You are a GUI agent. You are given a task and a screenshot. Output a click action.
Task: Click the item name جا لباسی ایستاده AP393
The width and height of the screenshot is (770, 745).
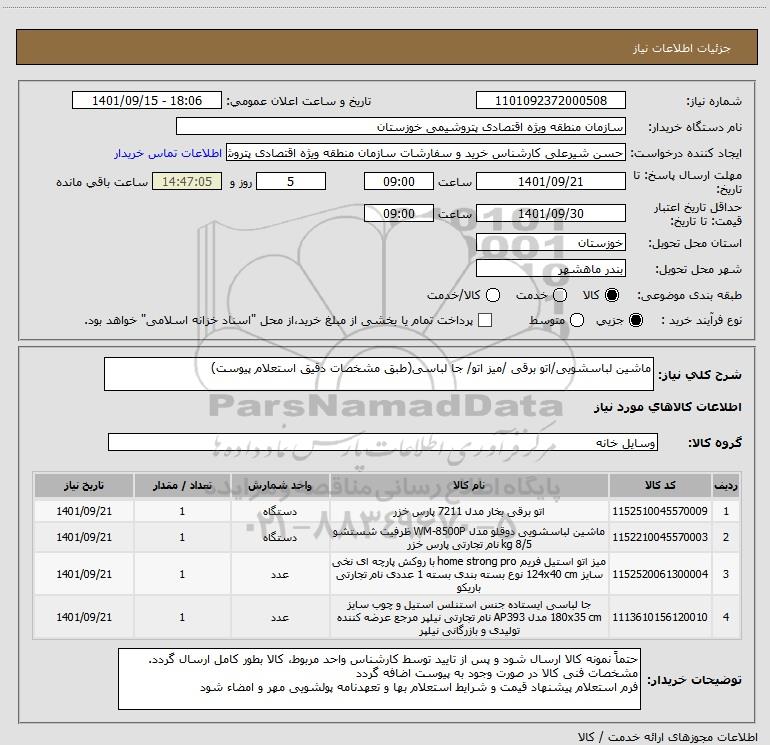click(x=469, y=617)
